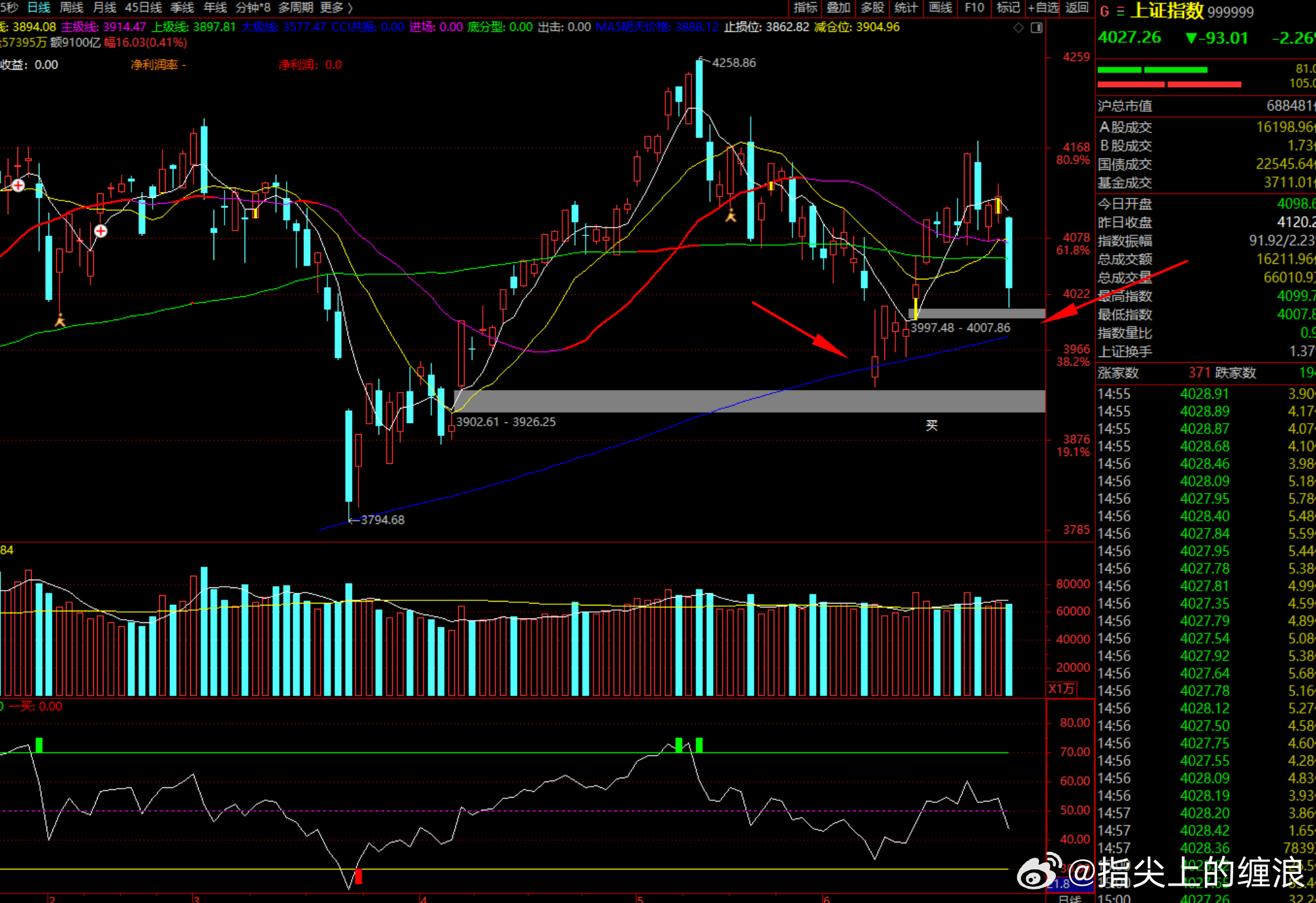The image size is (1316, 903).
Task: Click the 最低指数 row
Action: (1206, 315)
